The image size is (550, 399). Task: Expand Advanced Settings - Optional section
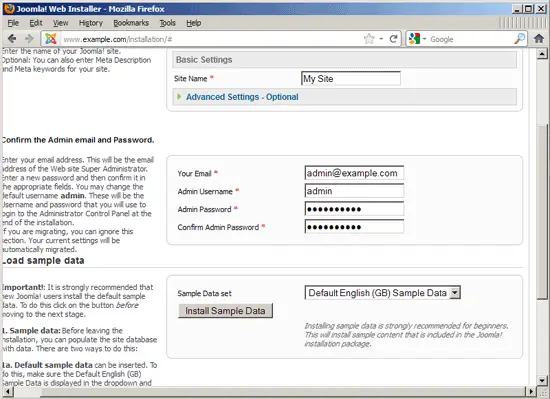[x=242, y=97]
